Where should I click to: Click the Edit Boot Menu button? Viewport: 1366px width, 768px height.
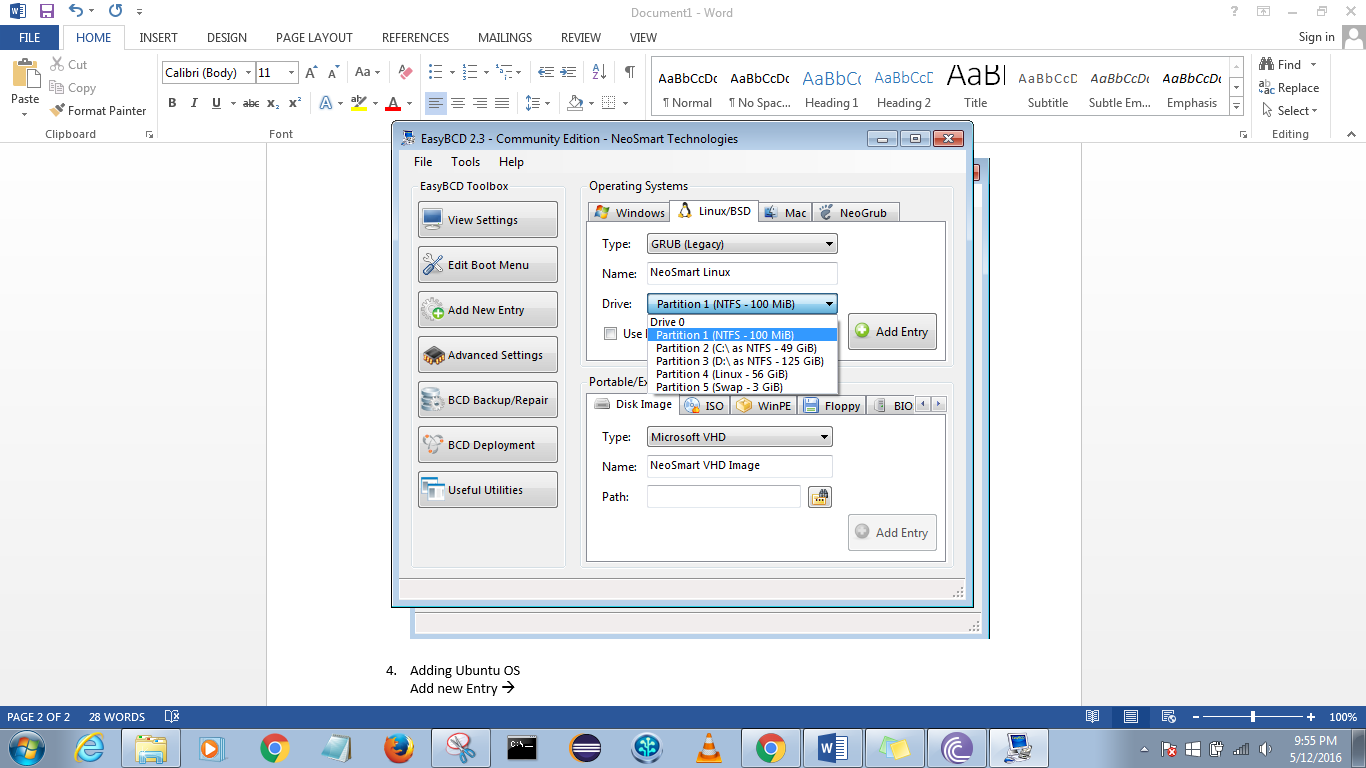[x=488, y=265]
